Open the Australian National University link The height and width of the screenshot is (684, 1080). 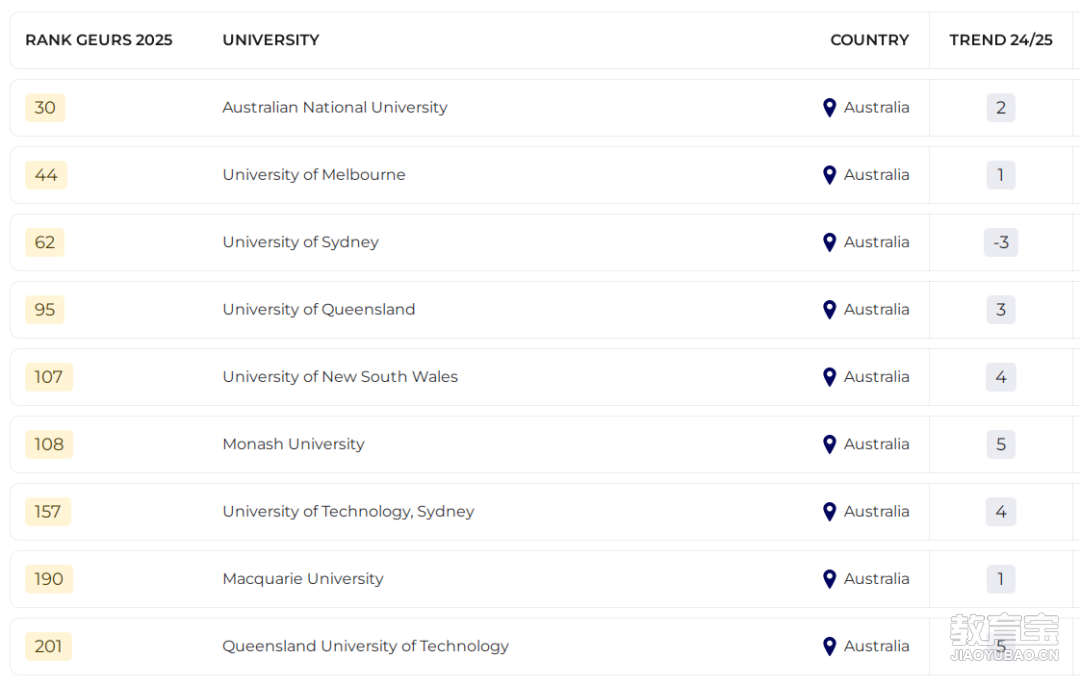335,107
